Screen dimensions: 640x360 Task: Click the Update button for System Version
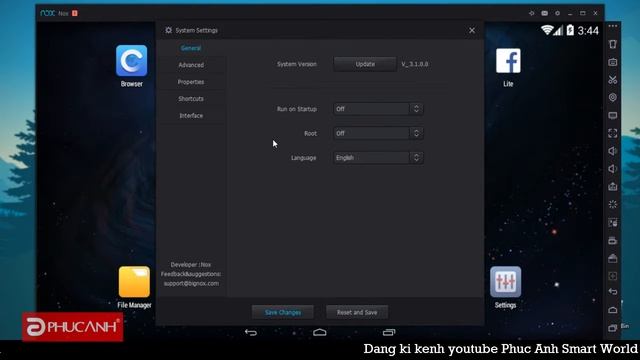tap(365, 64)
